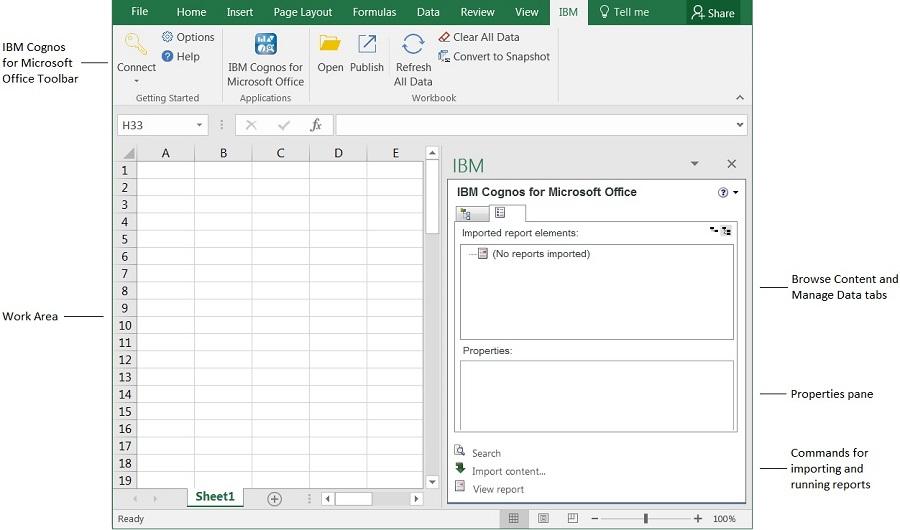Close the IBM task pane
This screenshot has width=900, height=530.
coord(731,164)
